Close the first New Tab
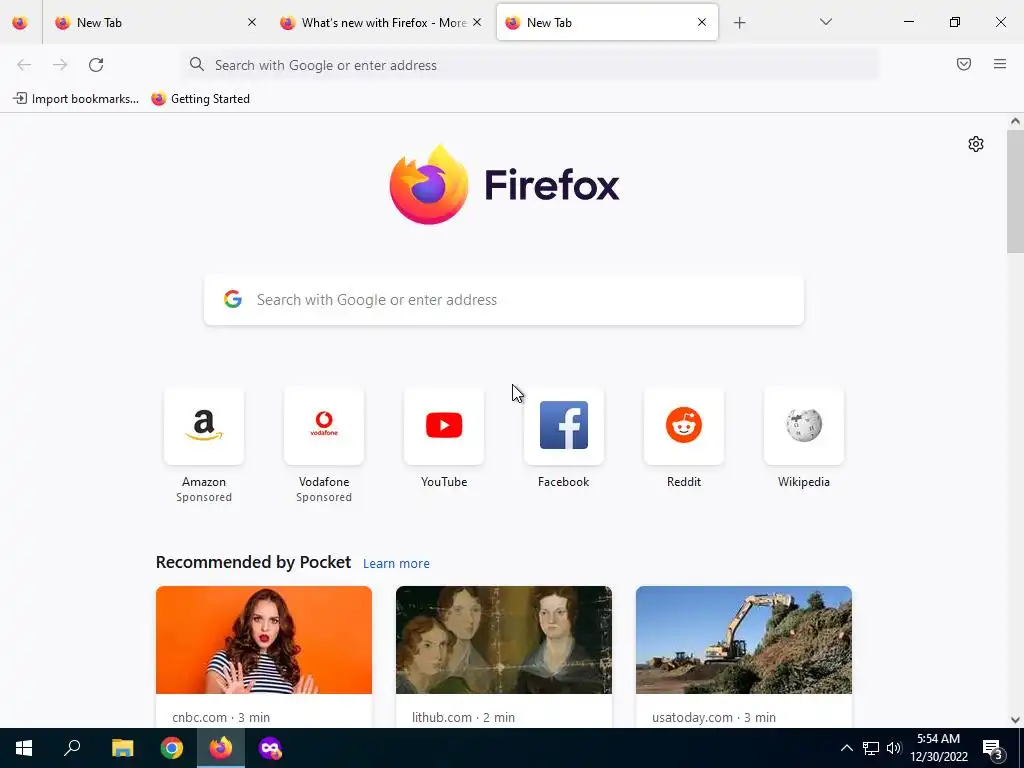The width and height of the screenshot is (1024, 768). [x=252, y=22]
